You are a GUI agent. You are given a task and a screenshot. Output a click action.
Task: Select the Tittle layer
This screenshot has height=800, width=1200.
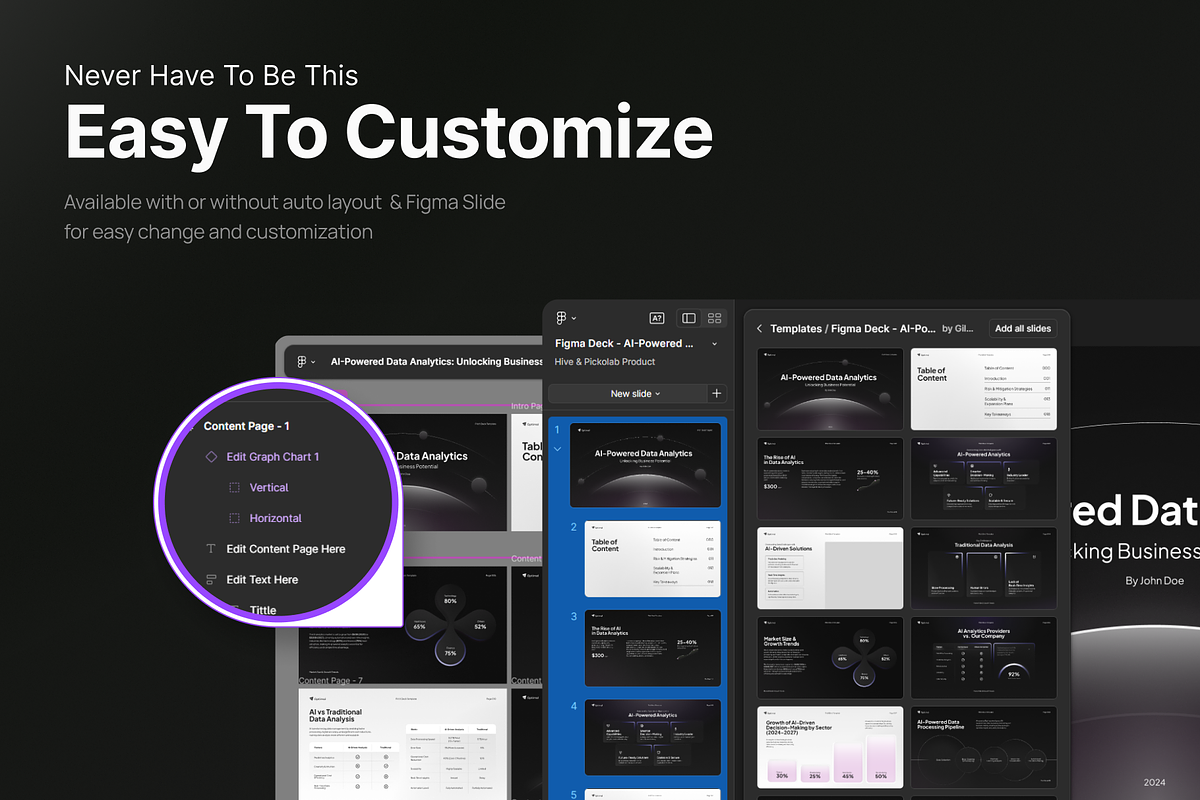pos(263,610)
